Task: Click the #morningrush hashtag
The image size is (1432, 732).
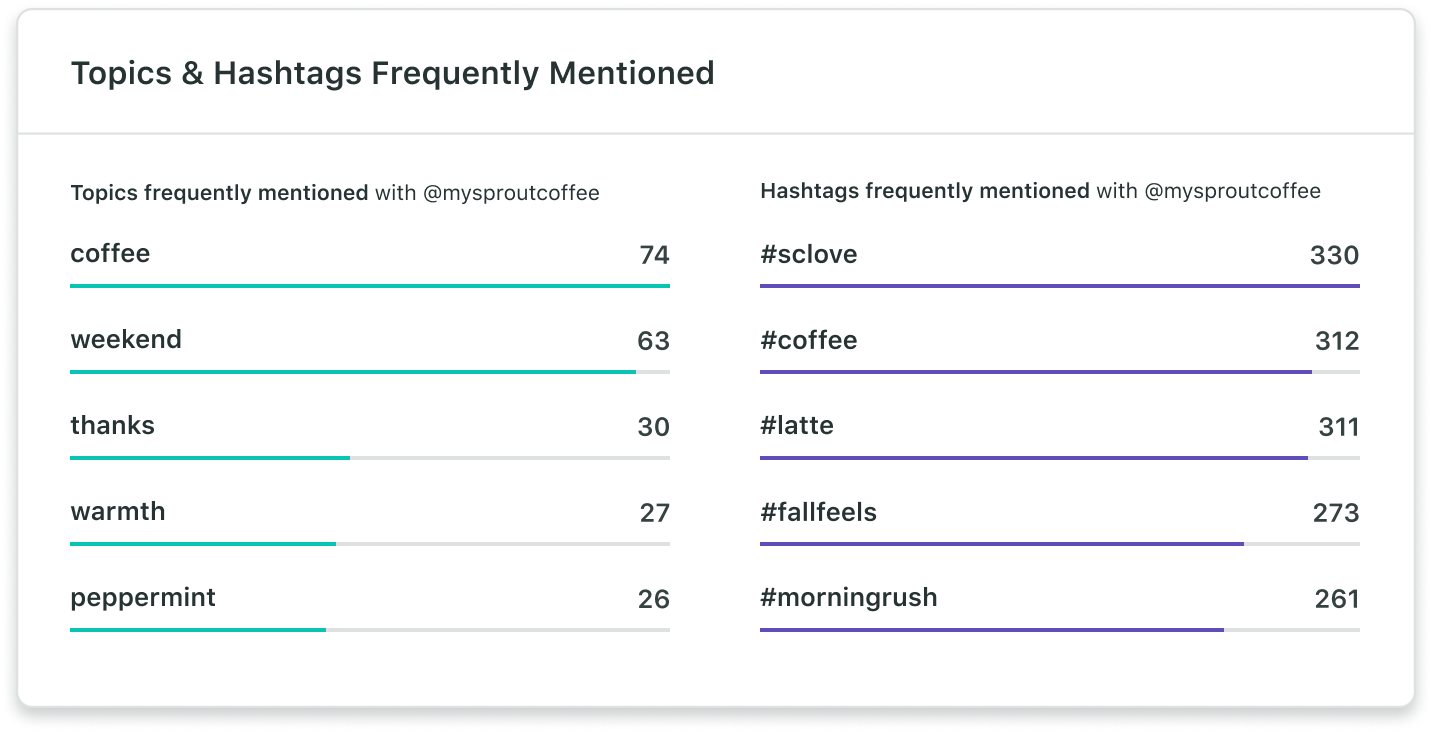Action: [848, 598]
